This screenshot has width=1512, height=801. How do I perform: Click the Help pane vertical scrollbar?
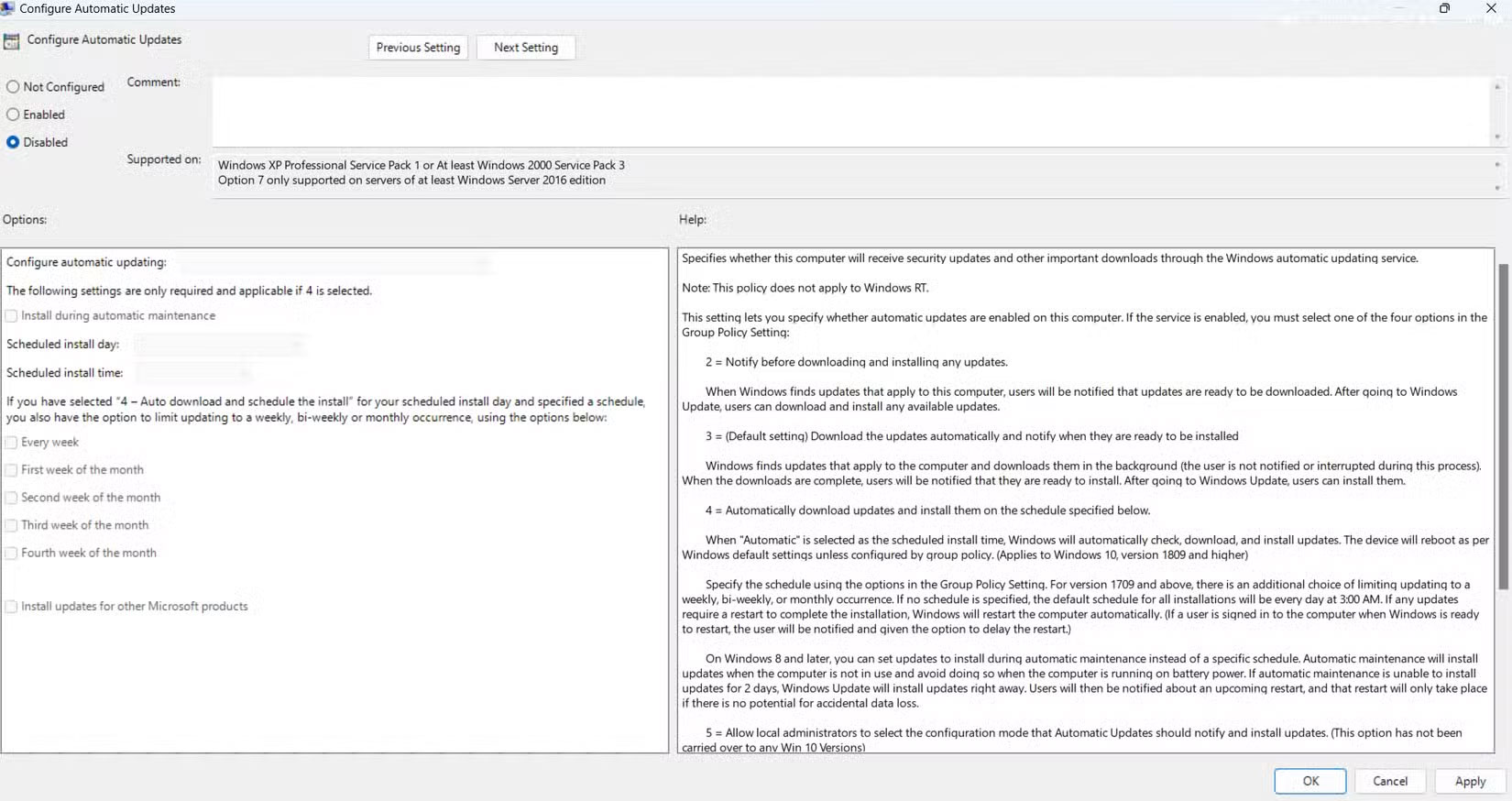pos(1502,426)
